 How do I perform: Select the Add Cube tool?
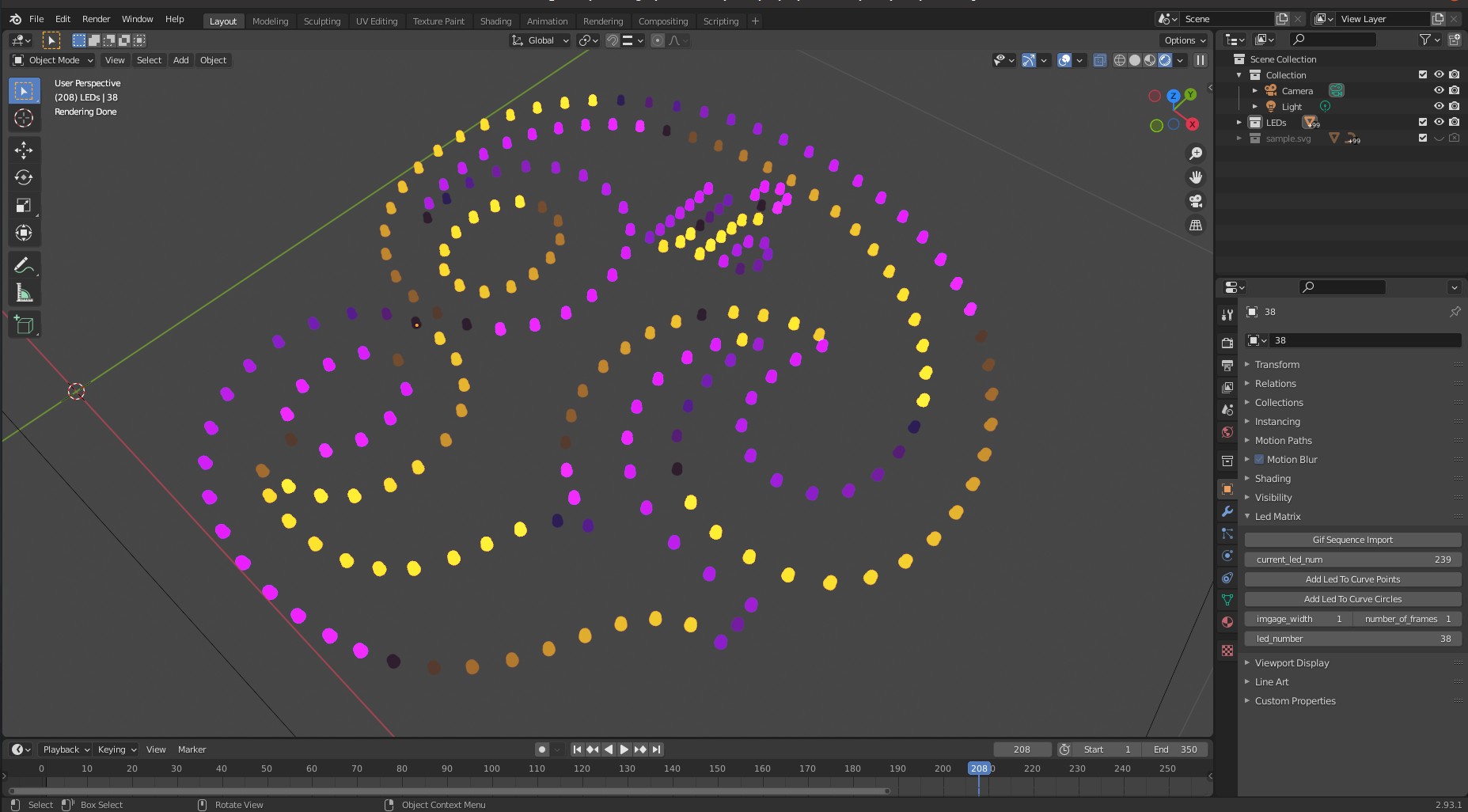point(24,324)
